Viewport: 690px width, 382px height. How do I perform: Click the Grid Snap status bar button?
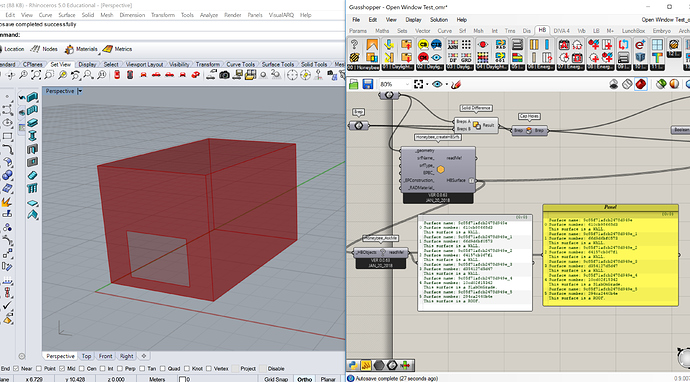pos(276,379)
